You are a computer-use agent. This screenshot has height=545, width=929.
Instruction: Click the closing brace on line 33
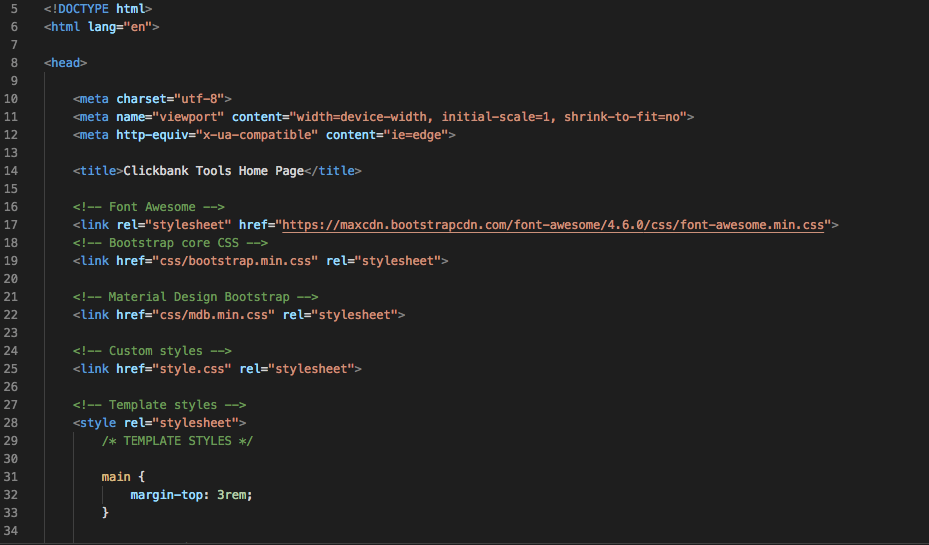105,512
